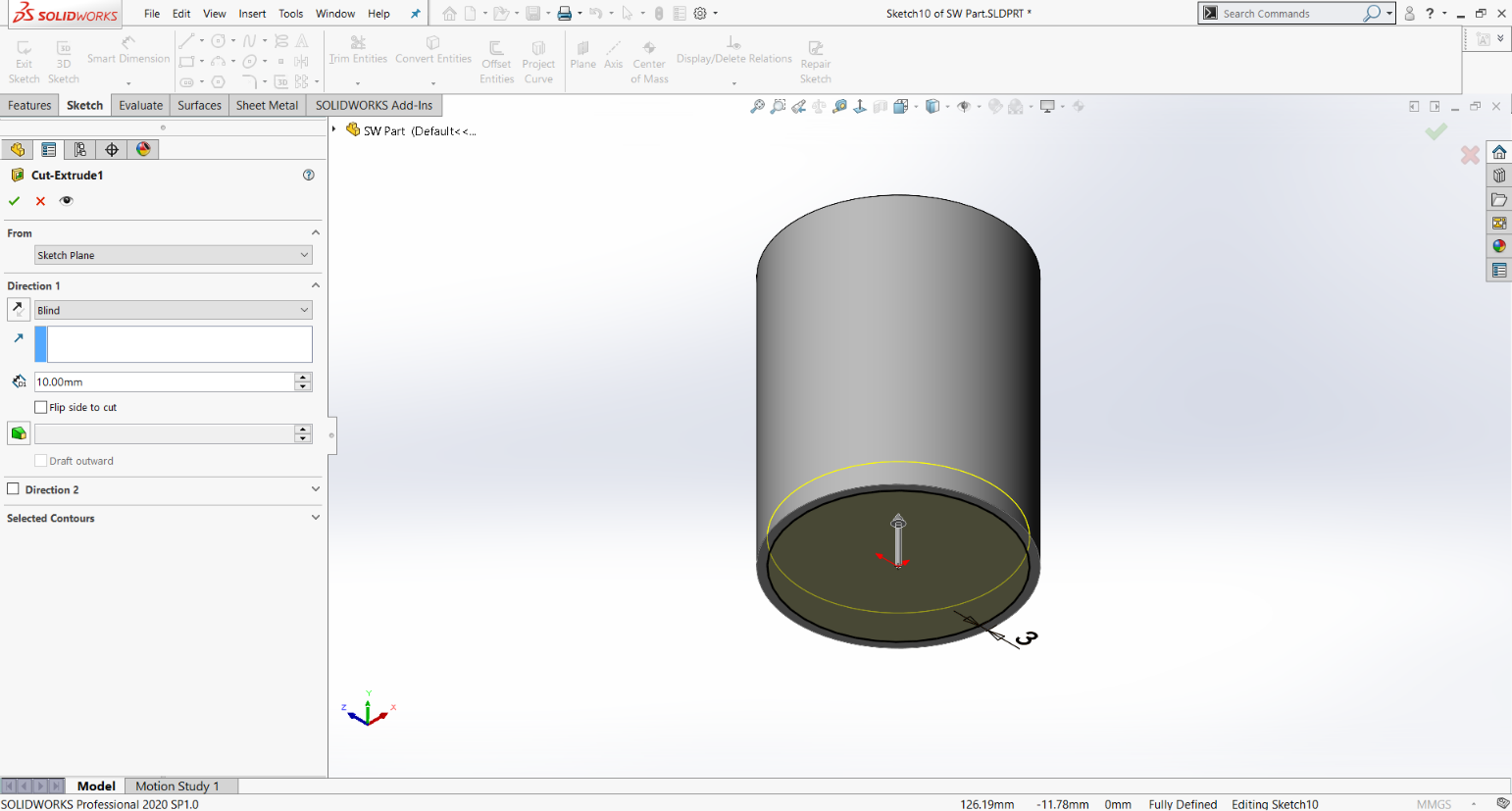1512x811 pixels.
Task: Click the Zoom to Fit icon
Action: point(755,106)
